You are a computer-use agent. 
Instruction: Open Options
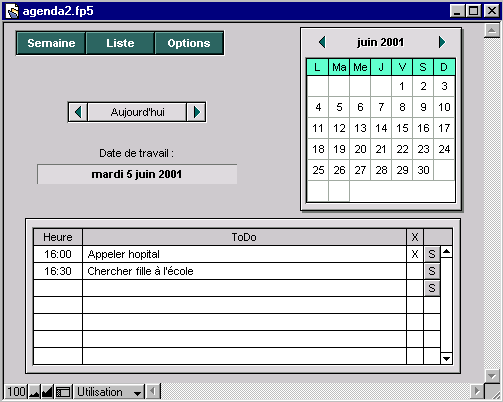pos(189,43)
